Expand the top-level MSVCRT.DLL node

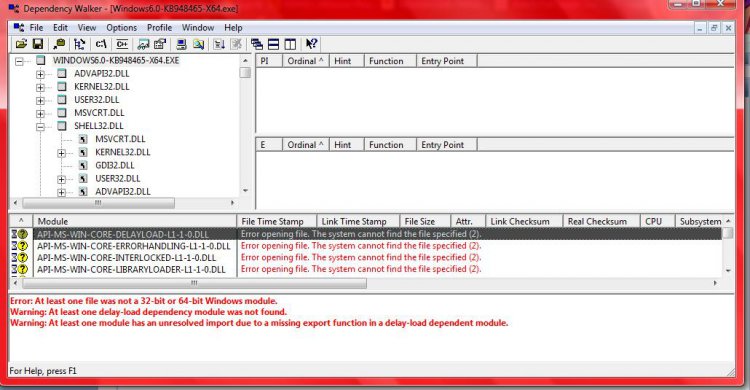pyautogui.click(x=40, y=114)
